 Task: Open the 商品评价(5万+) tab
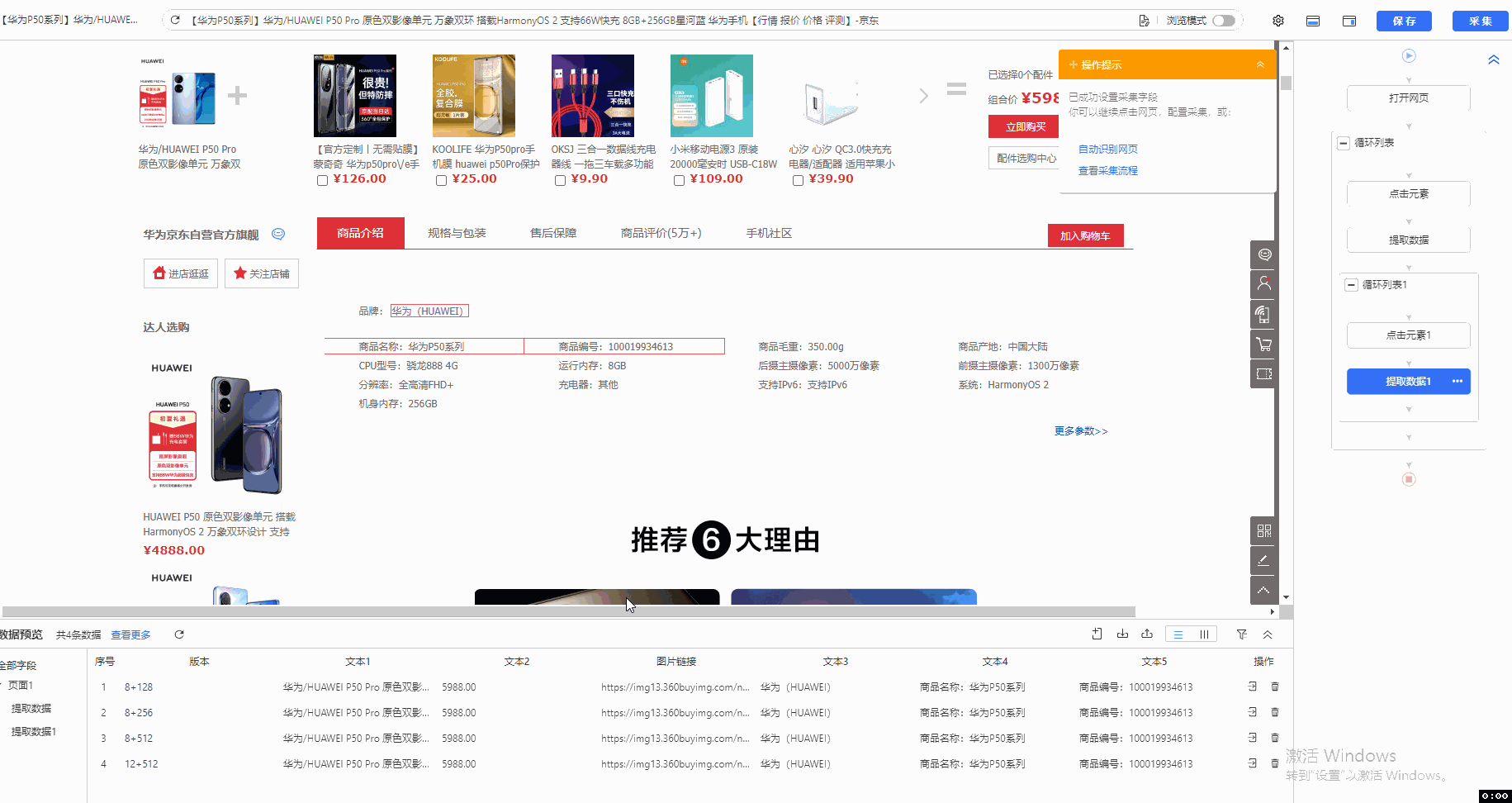pyautogui.click(x=661, y=233)
